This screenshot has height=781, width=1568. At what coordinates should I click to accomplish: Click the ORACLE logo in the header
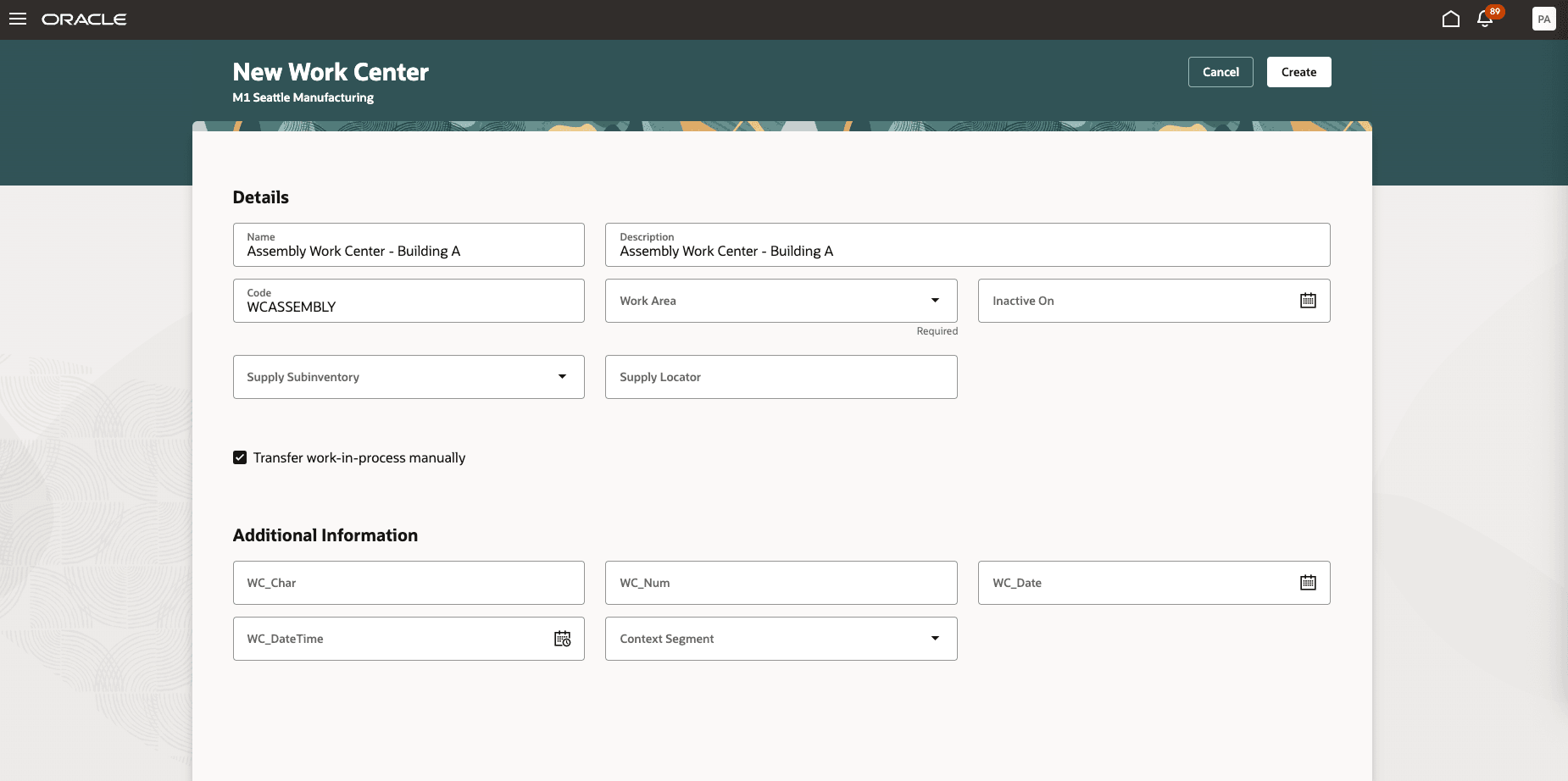(x=85, y=19)
